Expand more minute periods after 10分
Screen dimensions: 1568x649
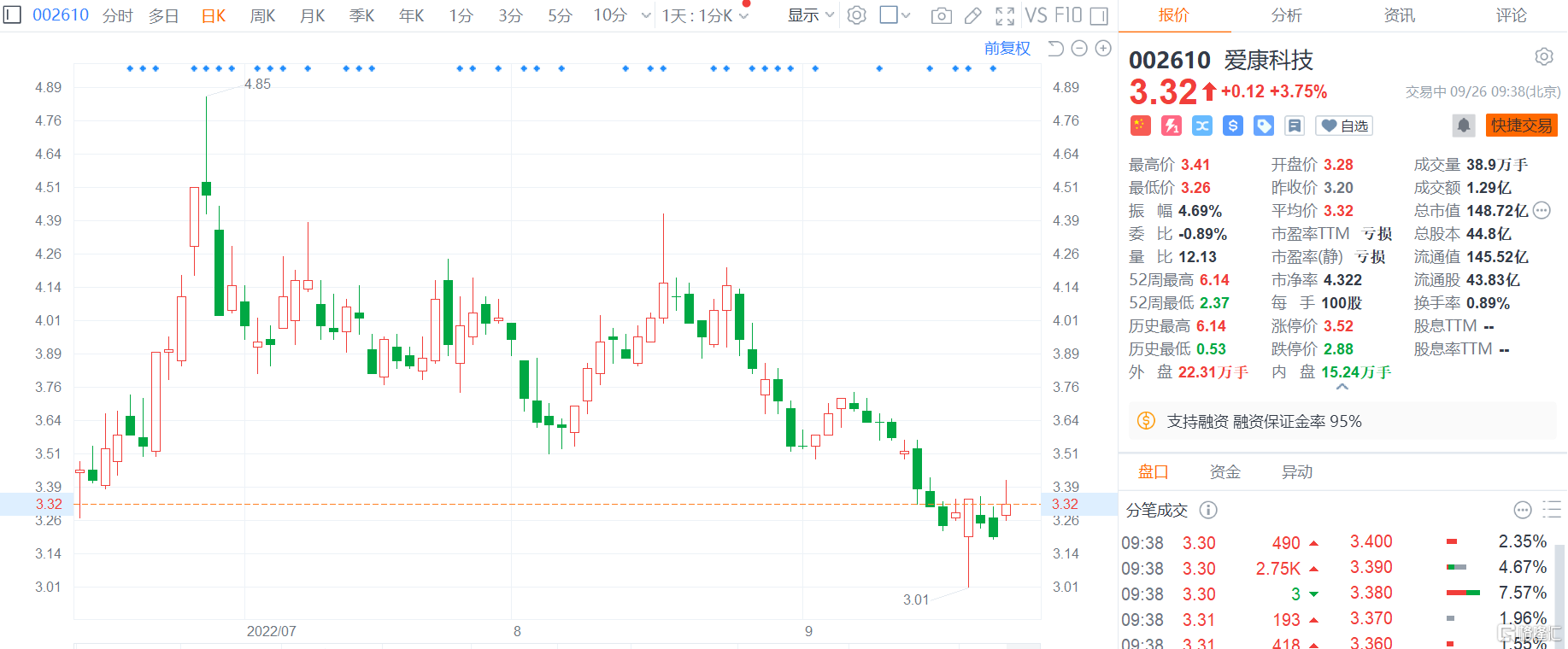click(646, 15)
